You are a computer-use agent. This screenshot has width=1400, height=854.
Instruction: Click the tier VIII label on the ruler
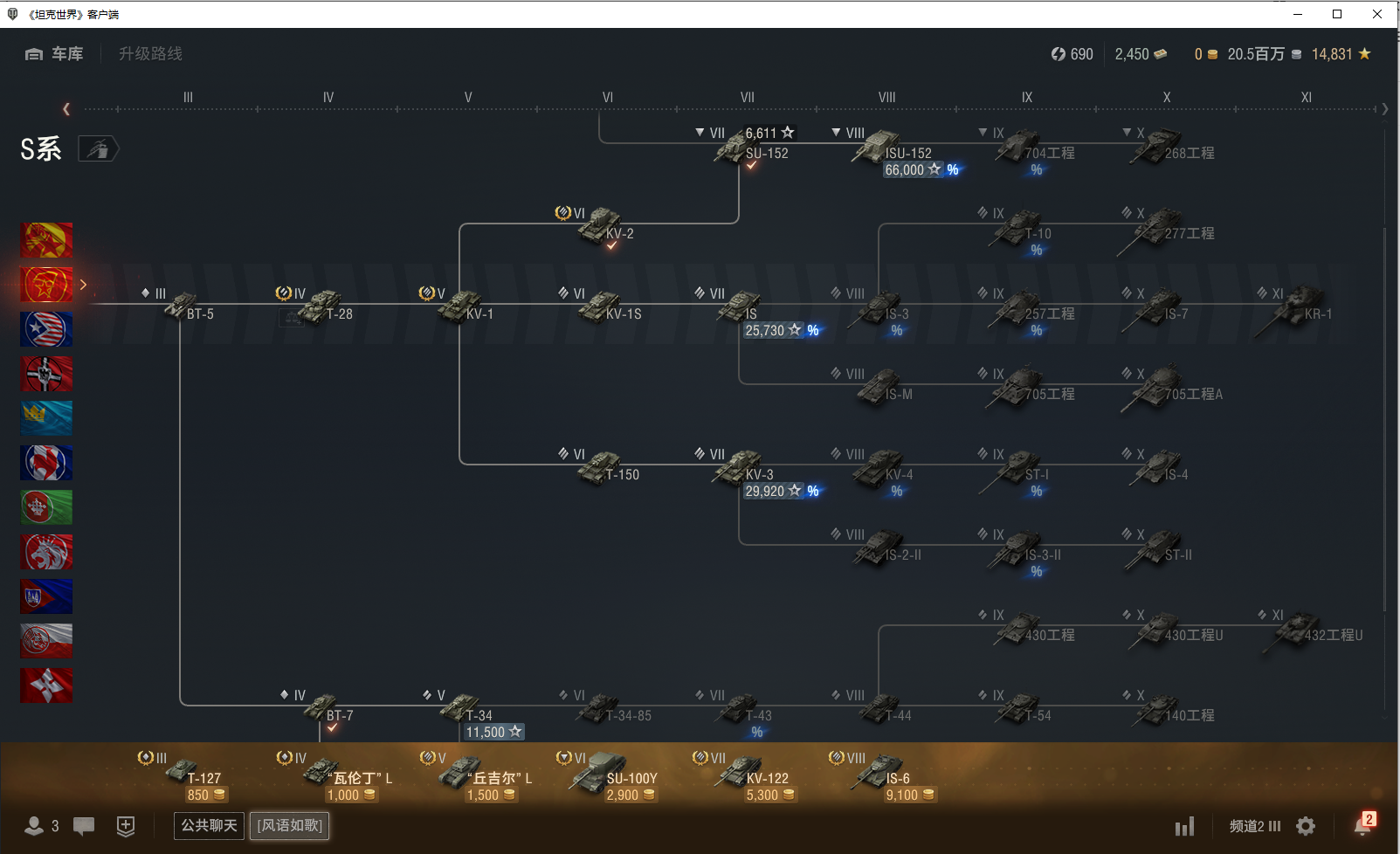pyautogui.click(x=887, y=98)
